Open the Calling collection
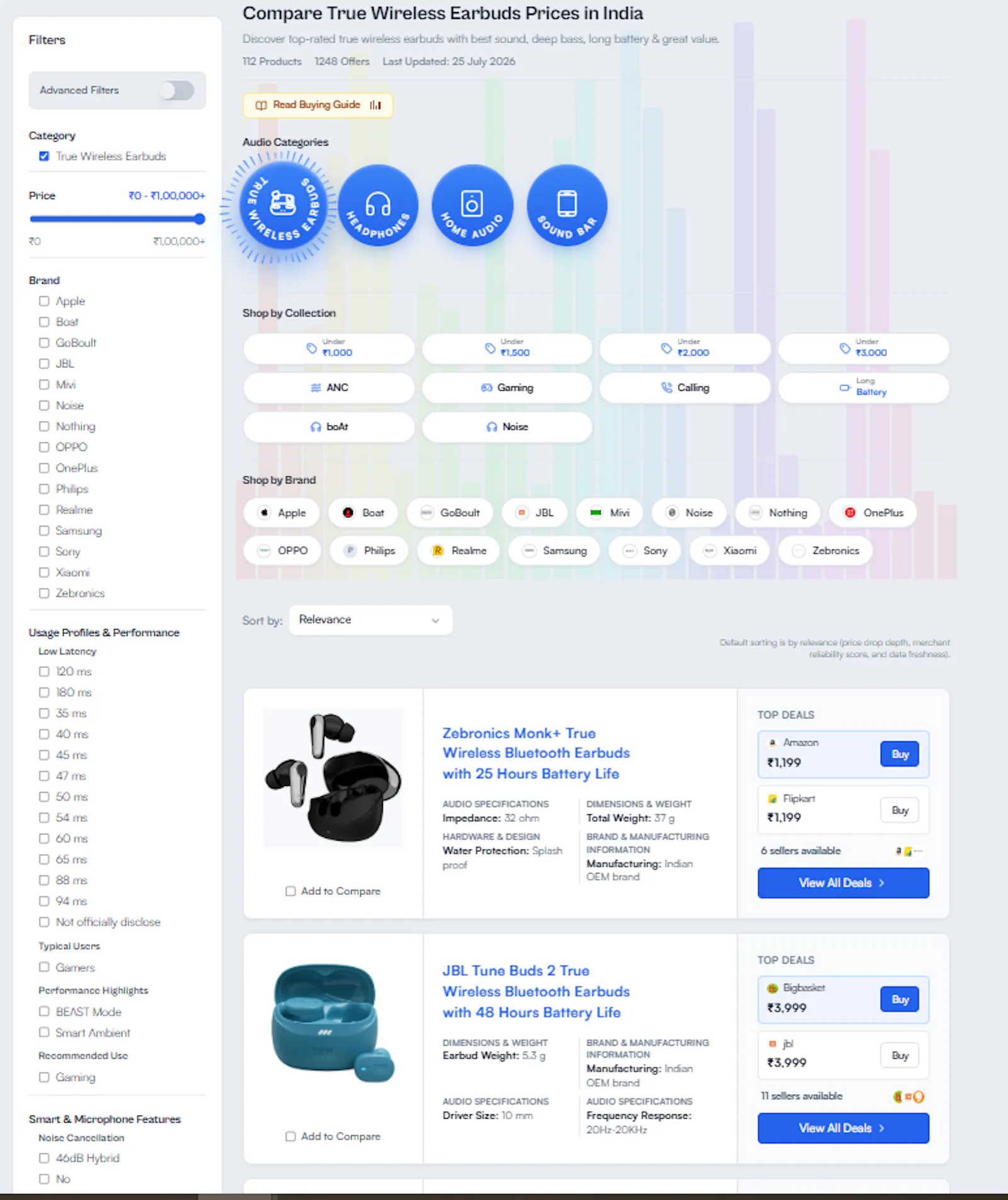1008x1200 pixels. click(x=685, y=388)
